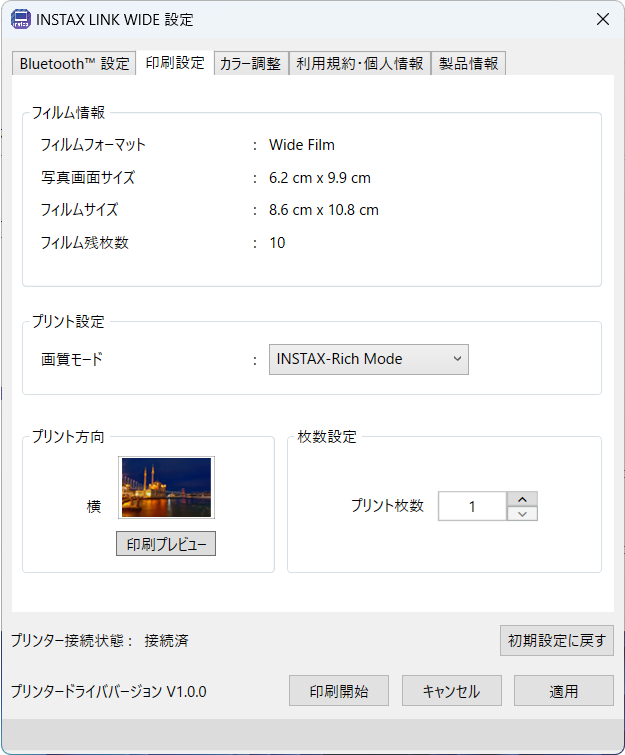The width and height of the screenshot is (625, 755).
Task: Open the 製品情報 tab
Action: (469, 64)
